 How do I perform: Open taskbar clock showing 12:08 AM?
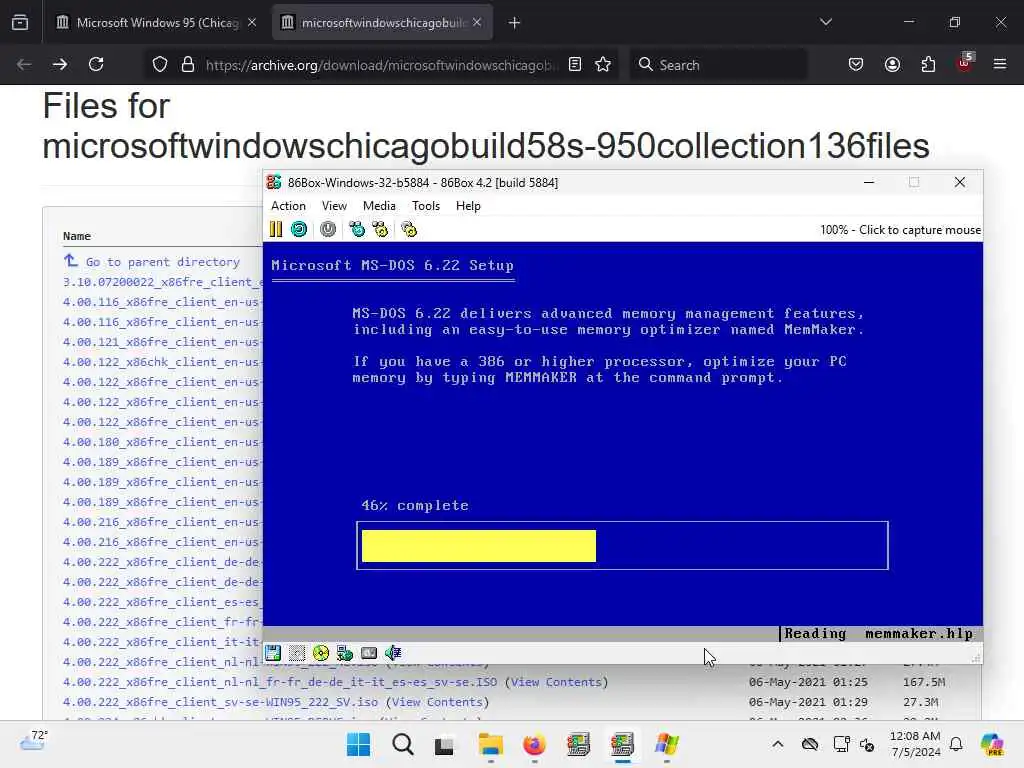click(915, 744)
